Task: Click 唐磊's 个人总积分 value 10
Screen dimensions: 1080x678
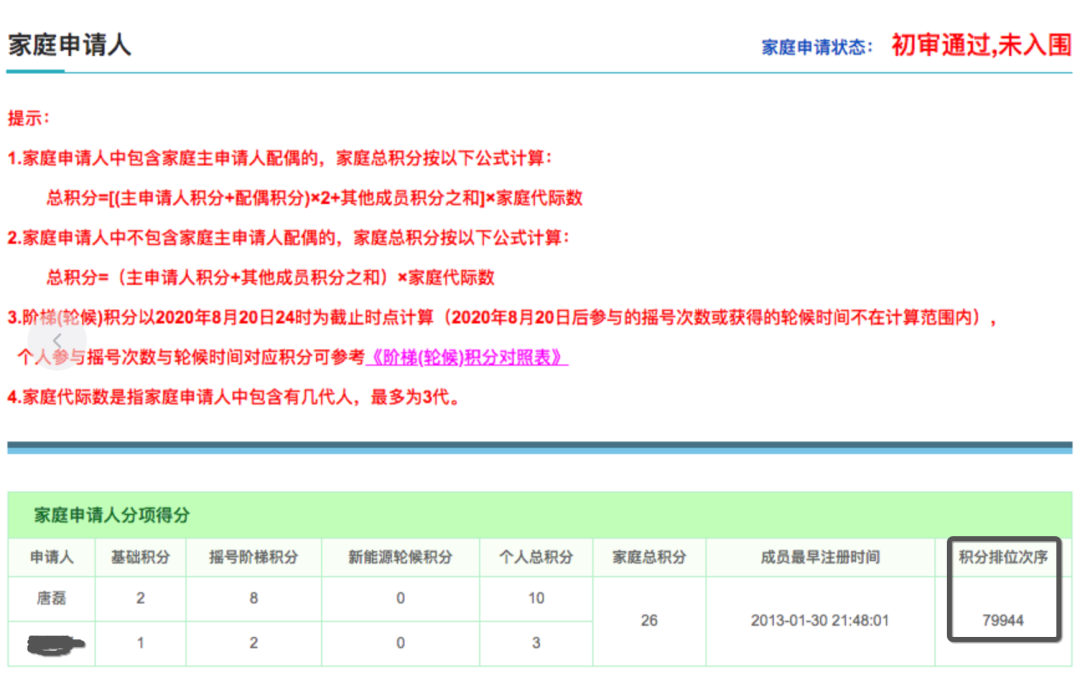Action: click(x=536, y=598)
